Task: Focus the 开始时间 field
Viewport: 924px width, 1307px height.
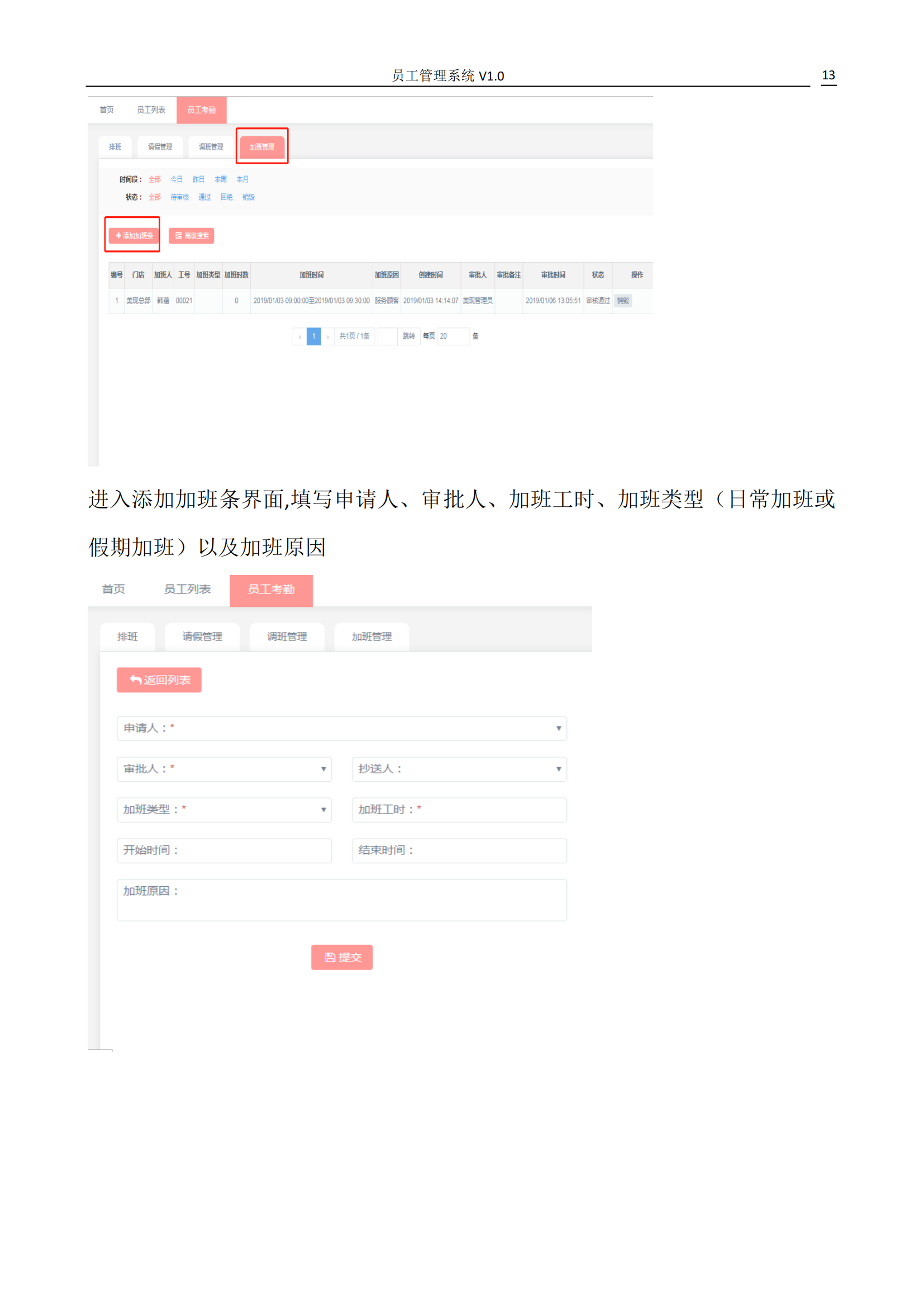Action: [x=224, y=850]
